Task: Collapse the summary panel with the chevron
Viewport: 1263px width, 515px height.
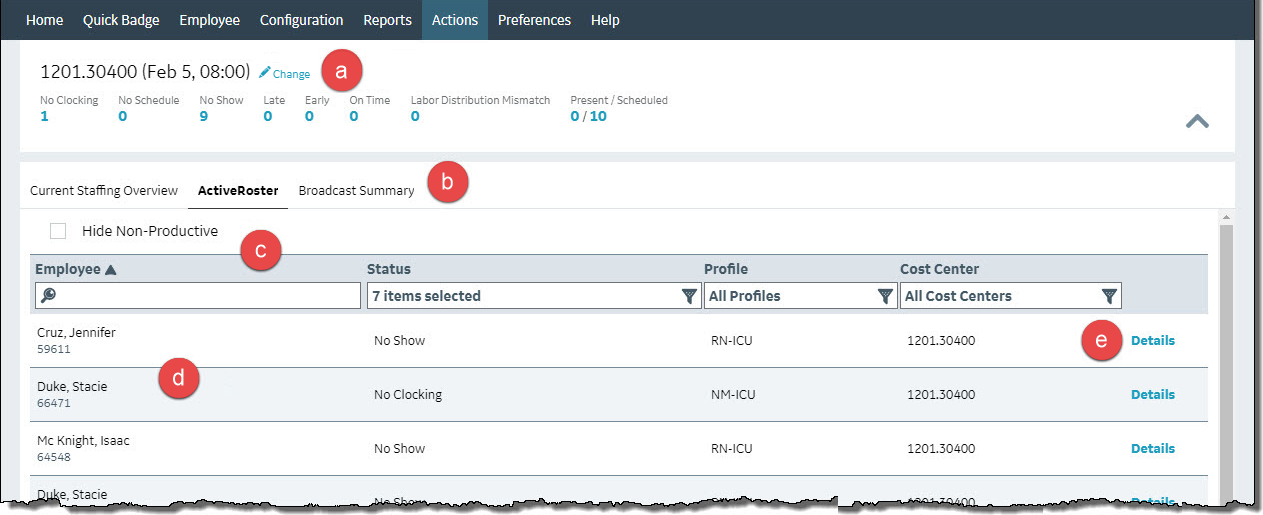Action: coord(1197,121)
